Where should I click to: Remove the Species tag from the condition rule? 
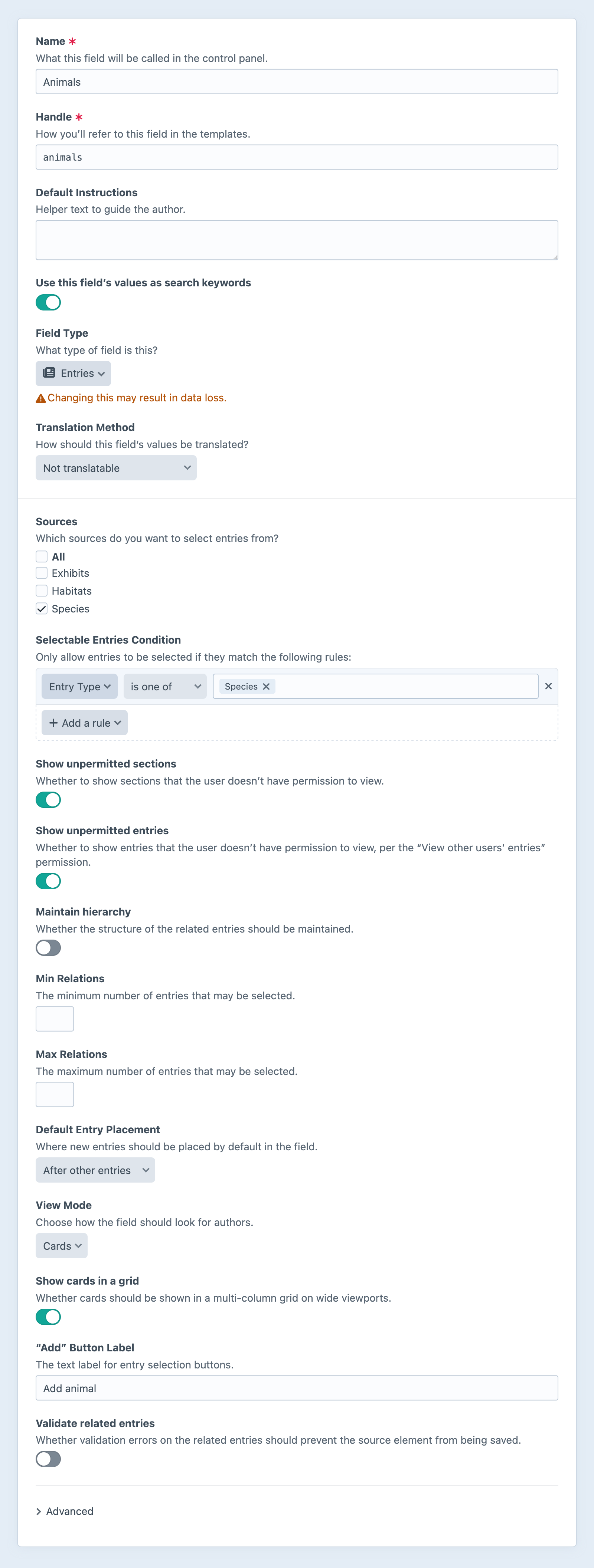(266, 686)
